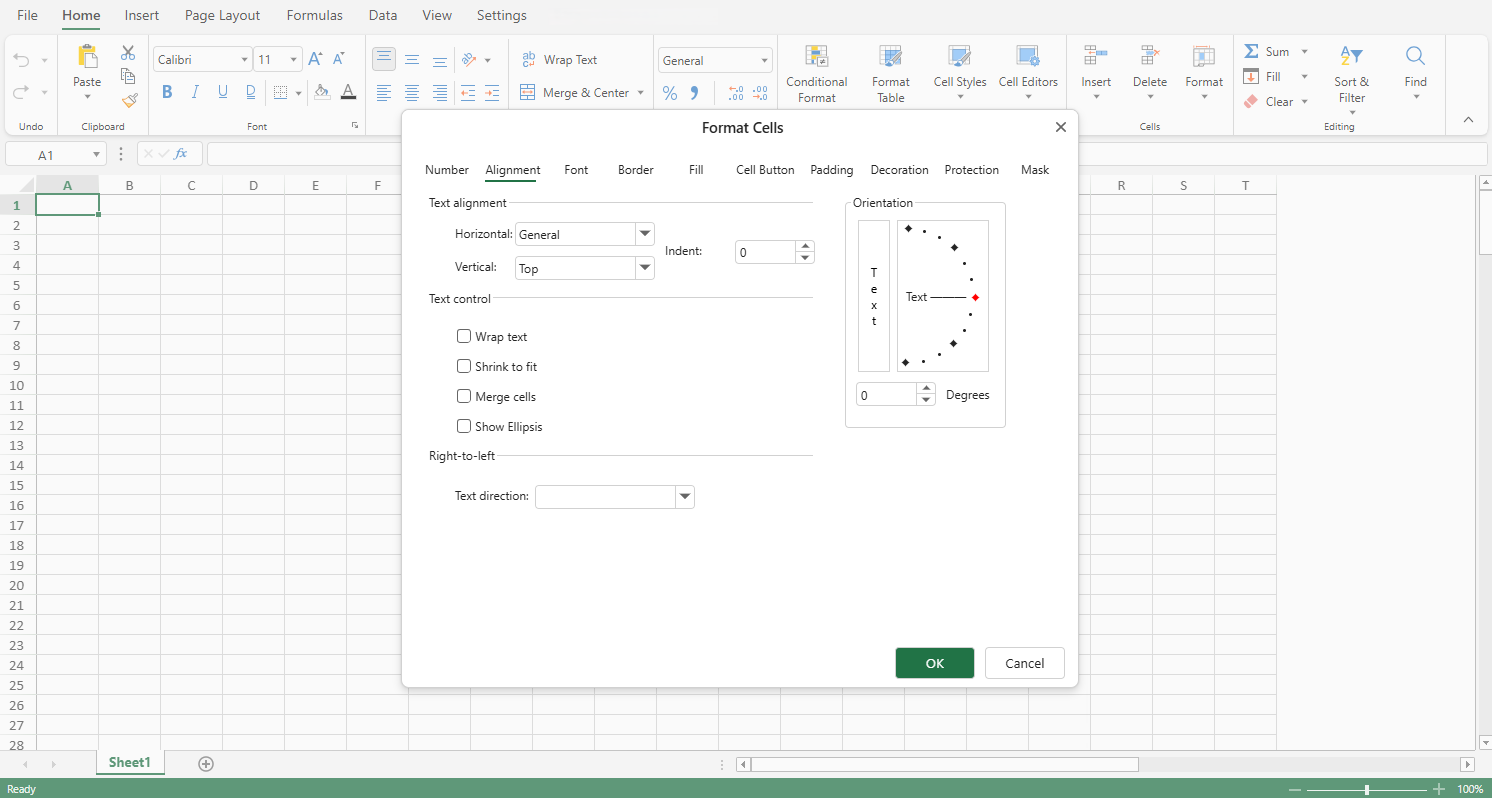Click the Wrap Text ribbon button
This screenshot has height=798, width=1492.
click(559, 60)
